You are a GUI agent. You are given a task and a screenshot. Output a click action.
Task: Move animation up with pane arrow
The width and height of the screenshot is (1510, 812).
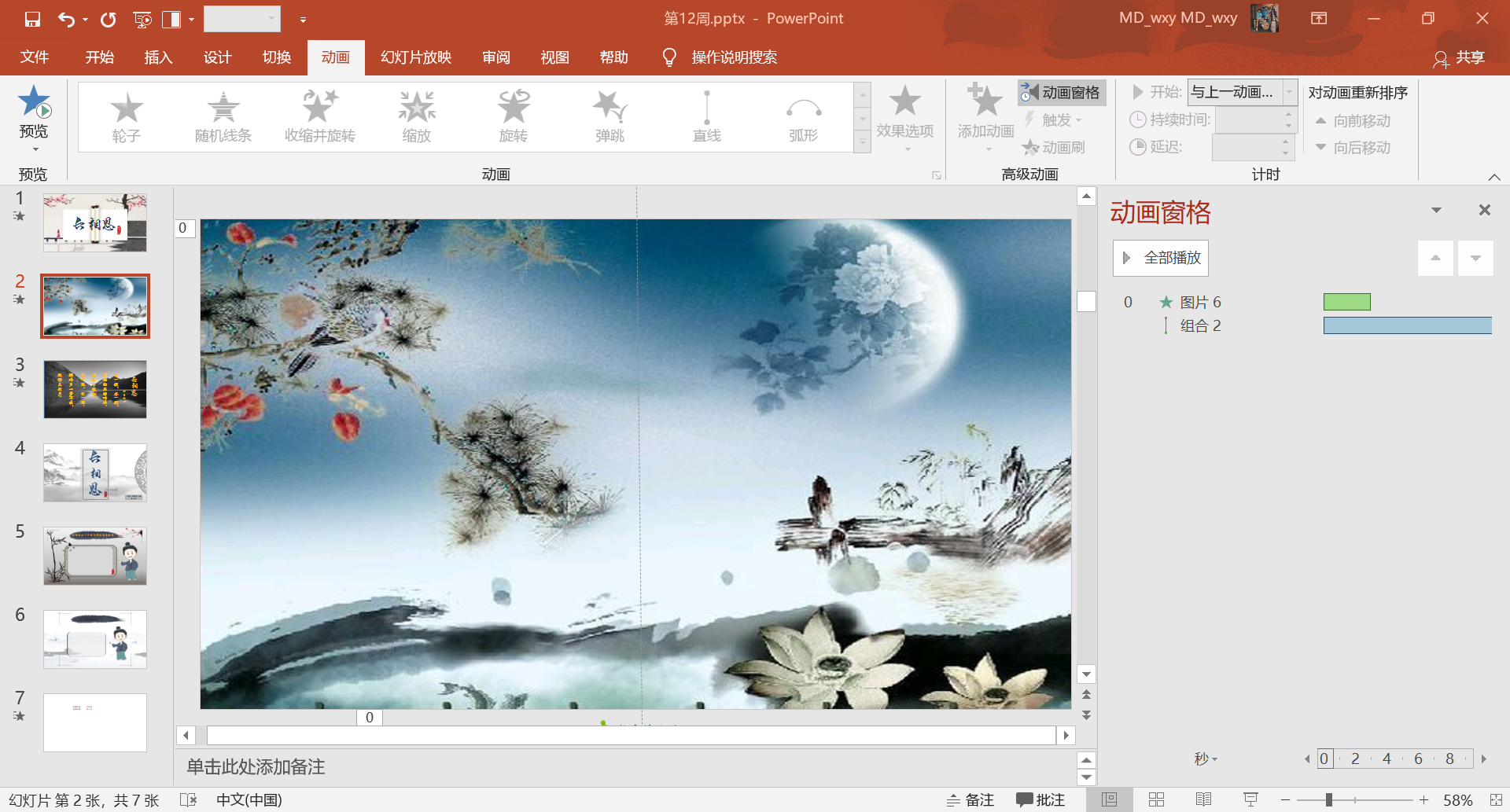coord(1435,258)
